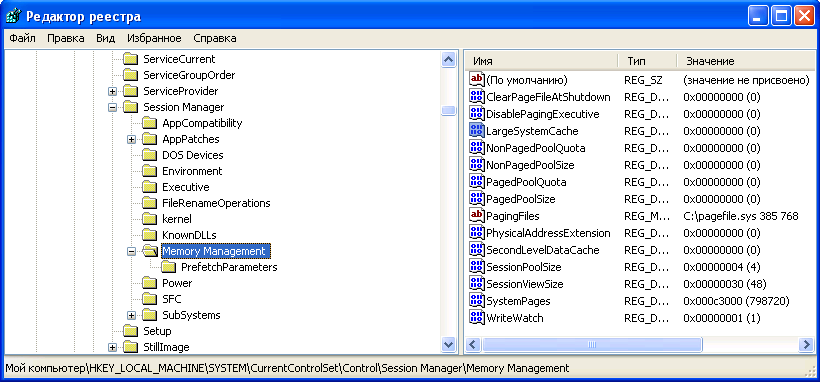This screenshot has width=820, height=382.
Task: Click the (По умолчанию) string value icon
Action: [x=476, y=80]
